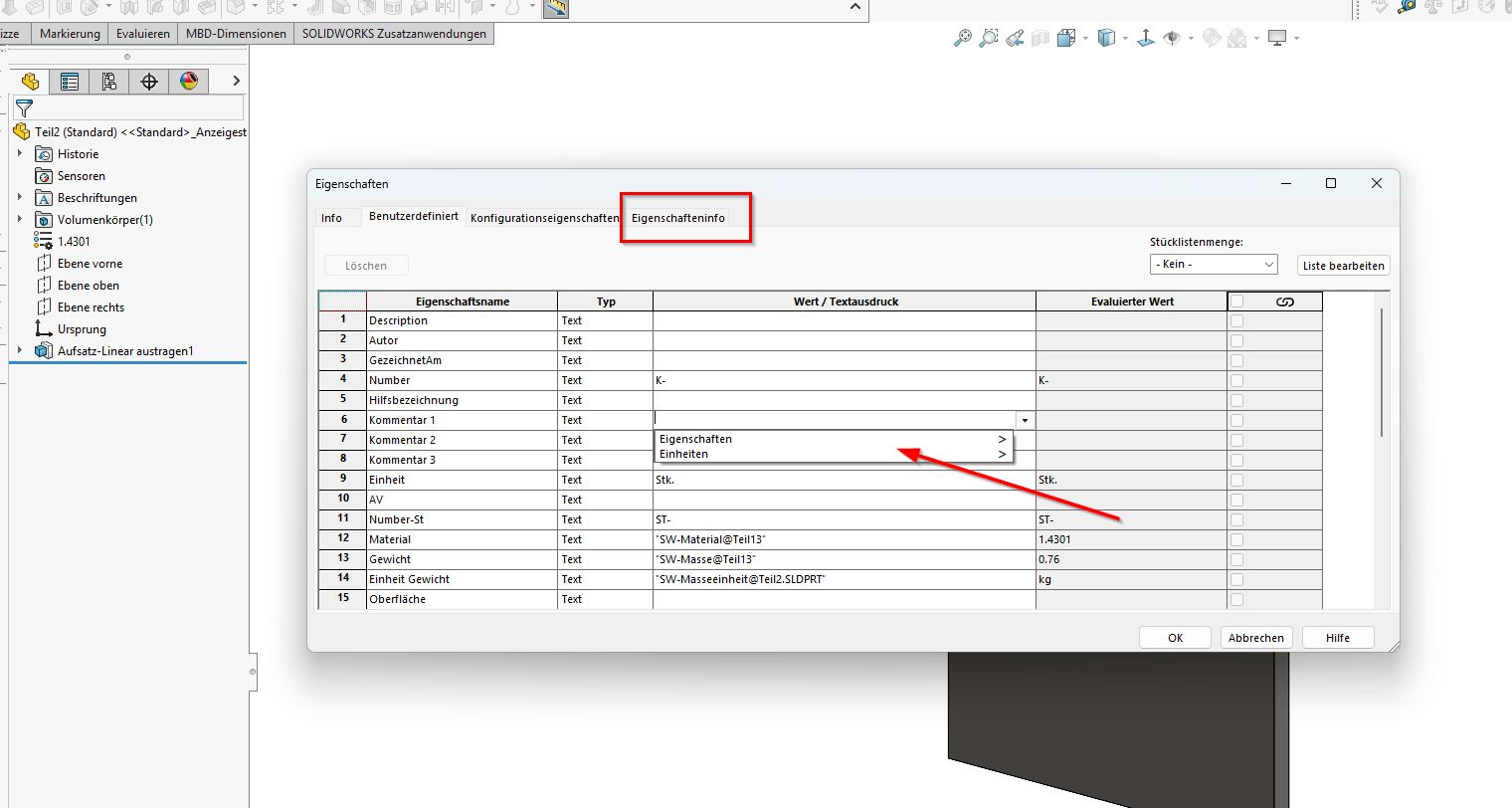Viewport: 1512px width, 808px height.
Task: Click the Previous View icon
Action: click(1015, 39)
